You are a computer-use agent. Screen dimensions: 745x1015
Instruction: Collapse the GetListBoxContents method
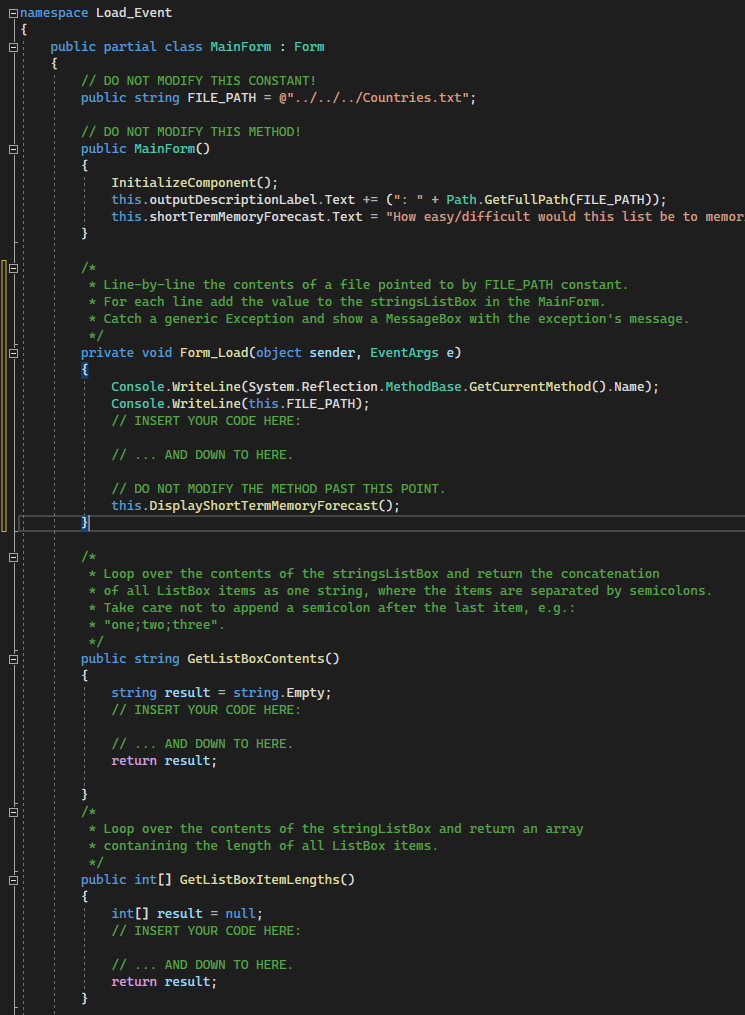click(12, 659)
